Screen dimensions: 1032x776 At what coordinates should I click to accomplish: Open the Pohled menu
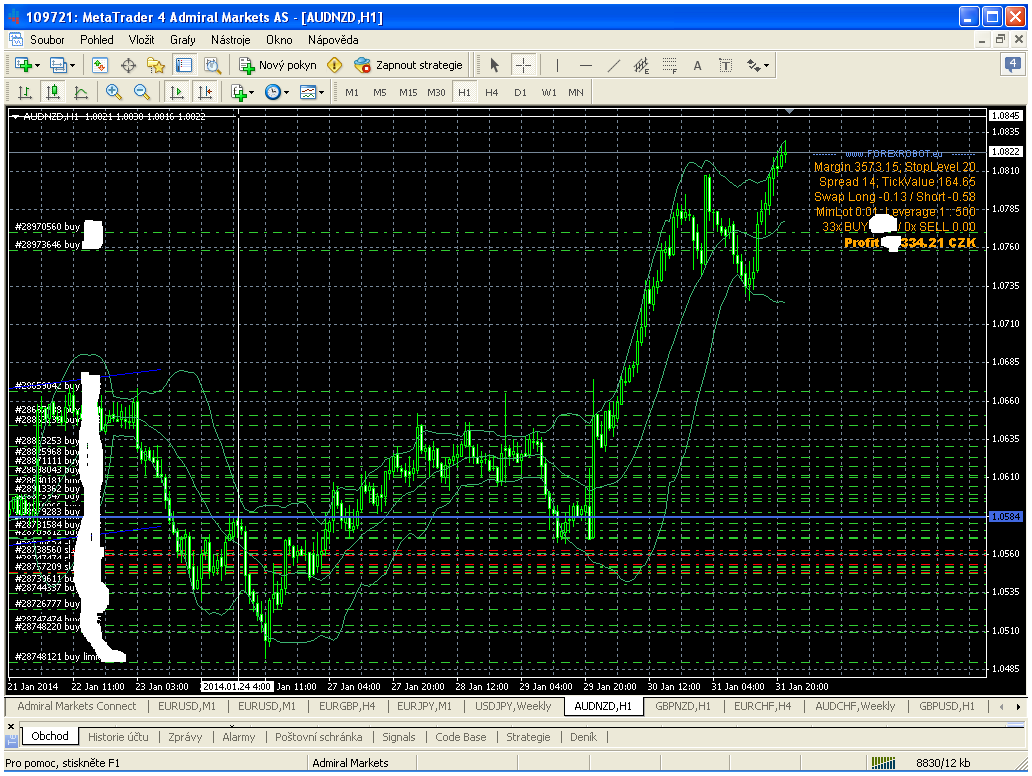97,39
